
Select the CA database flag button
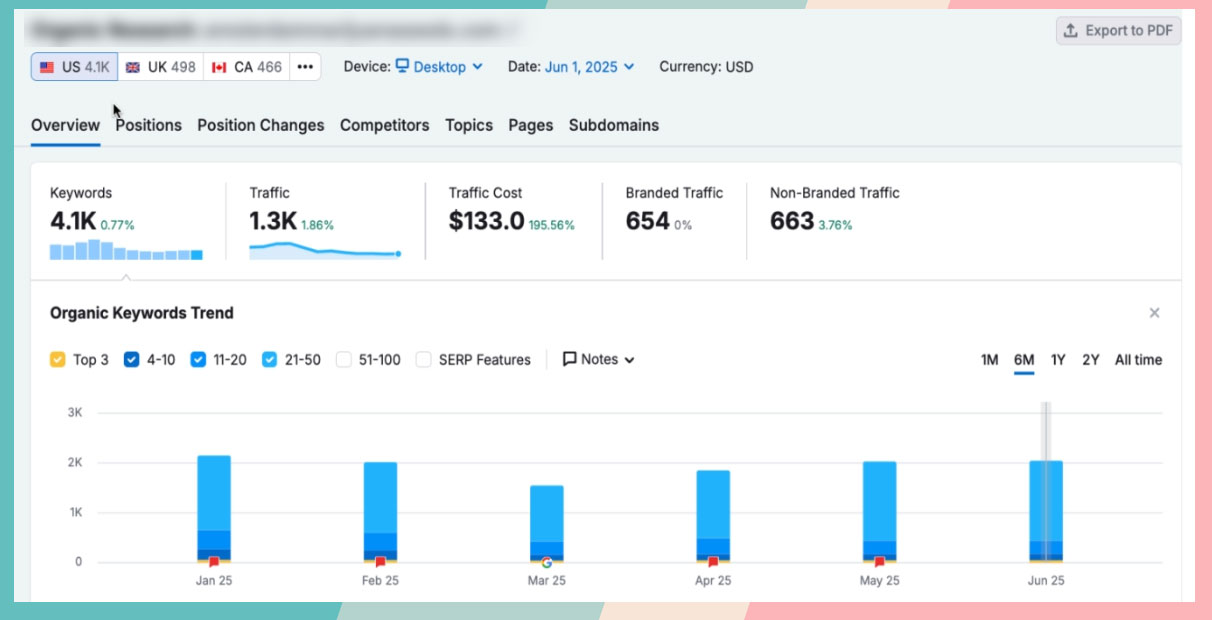pos(247,67)
